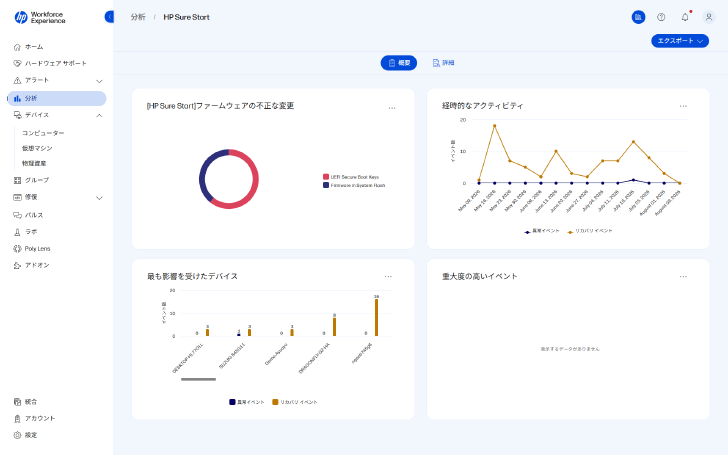
Task: Click the 分析 breadcrumb link
Action: 138,17
